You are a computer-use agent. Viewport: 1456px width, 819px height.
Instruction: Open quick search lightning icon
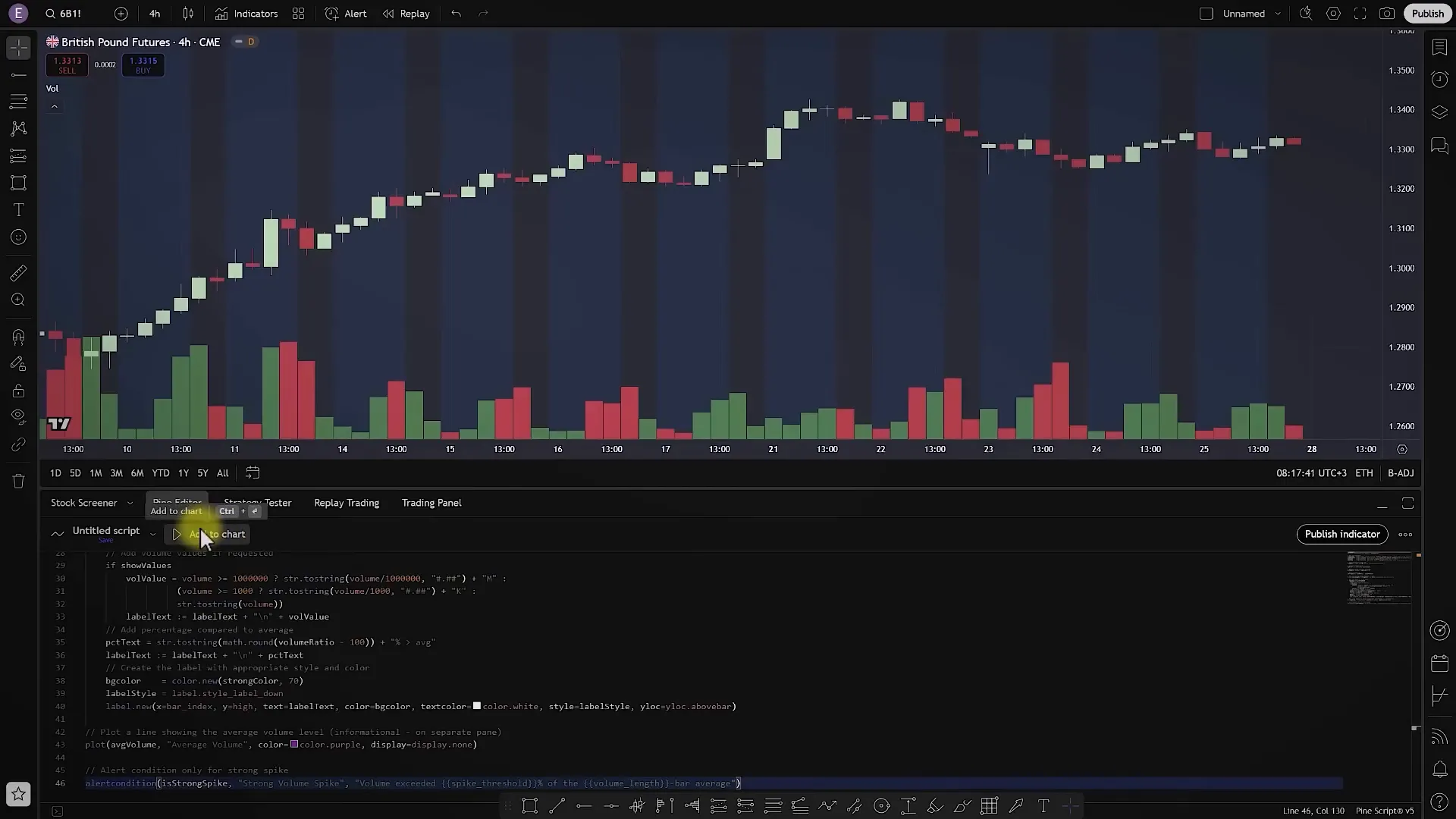coord(1306,14)
